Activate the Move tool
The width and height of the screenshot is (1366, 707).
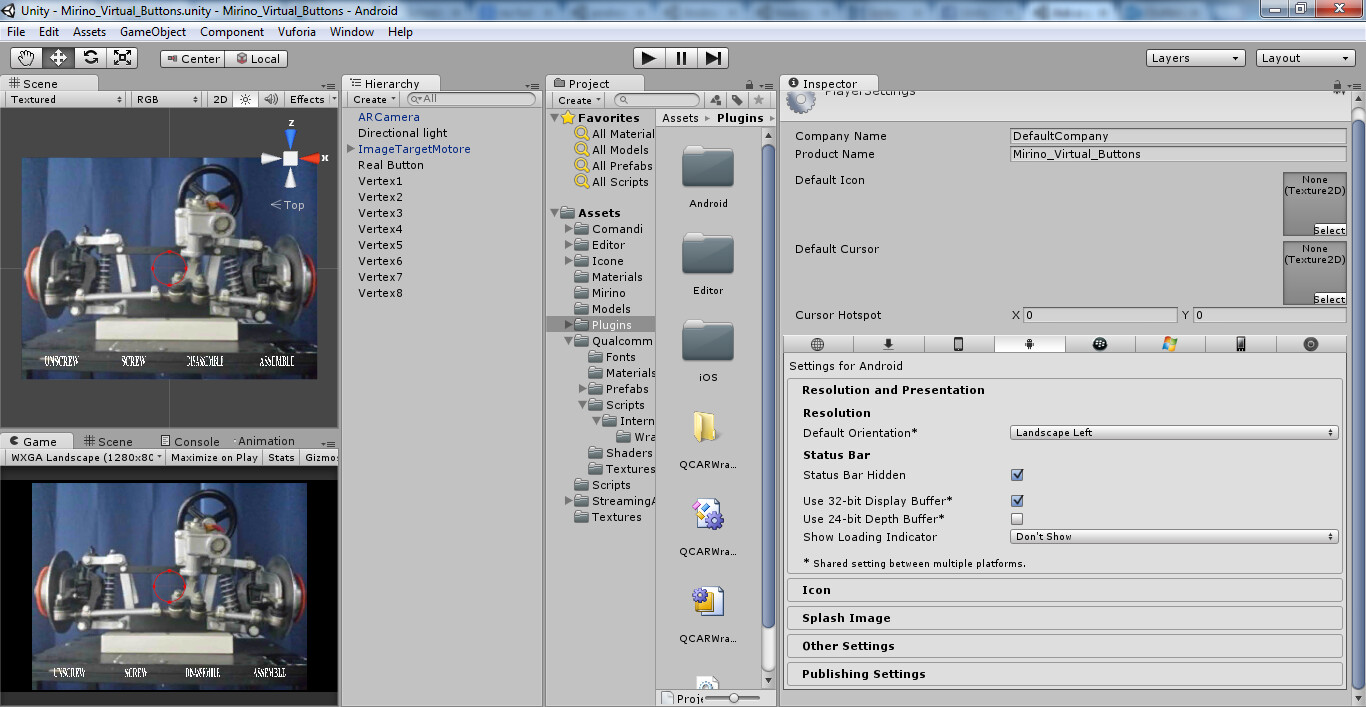click(58, 57)
